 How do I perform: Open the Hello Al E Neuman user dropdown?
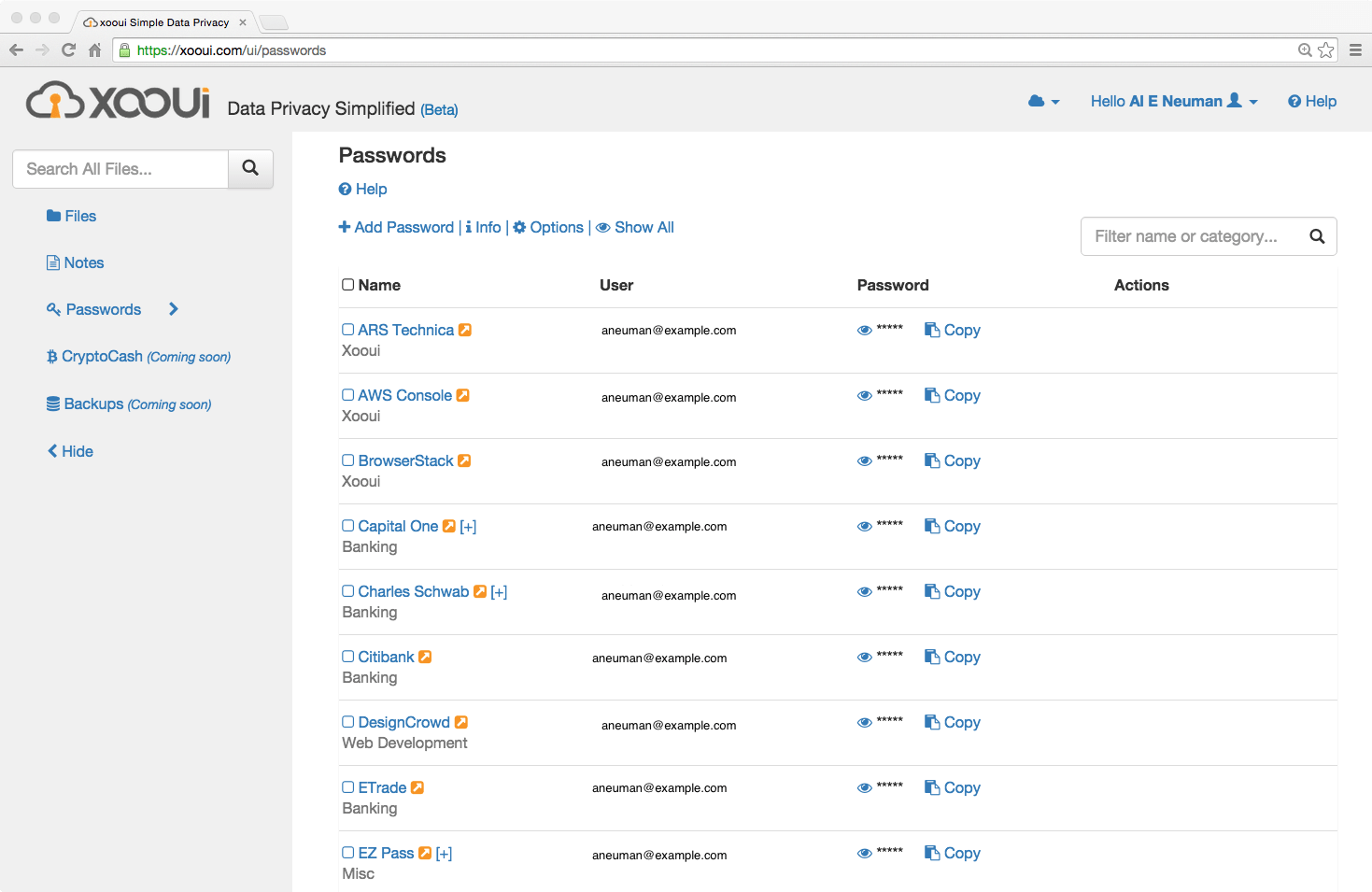1174,101
